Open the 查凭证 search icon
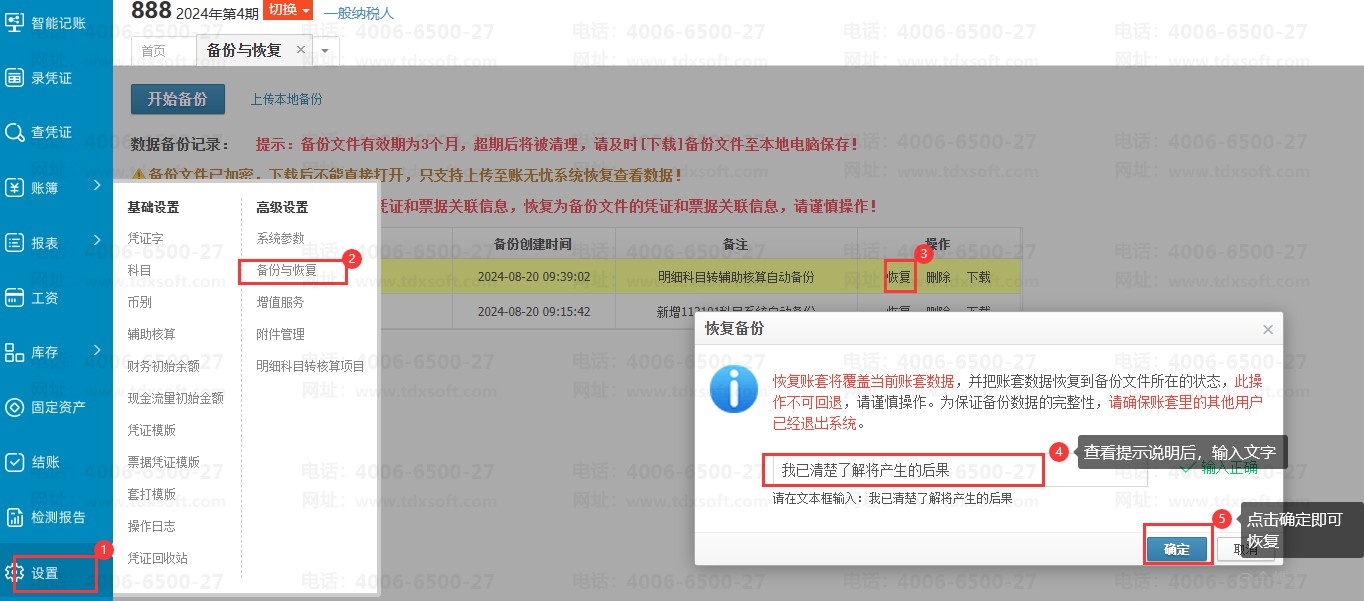The image size is (1364, 601). coord(15,132)
